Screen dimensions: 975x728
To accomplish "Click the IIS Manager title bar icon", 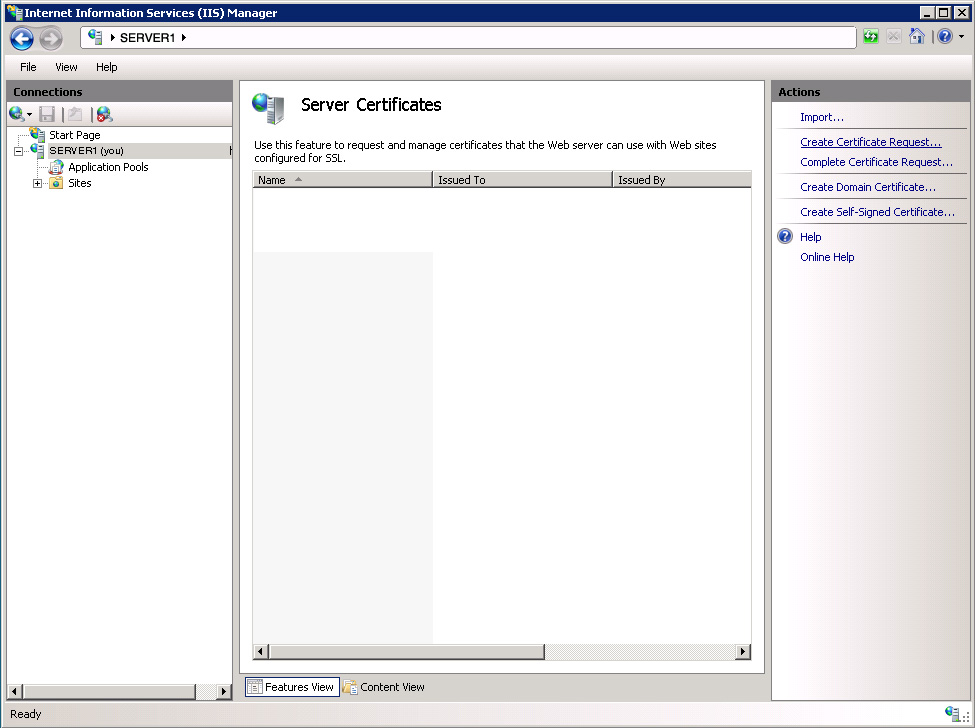I will pos(14,12).
